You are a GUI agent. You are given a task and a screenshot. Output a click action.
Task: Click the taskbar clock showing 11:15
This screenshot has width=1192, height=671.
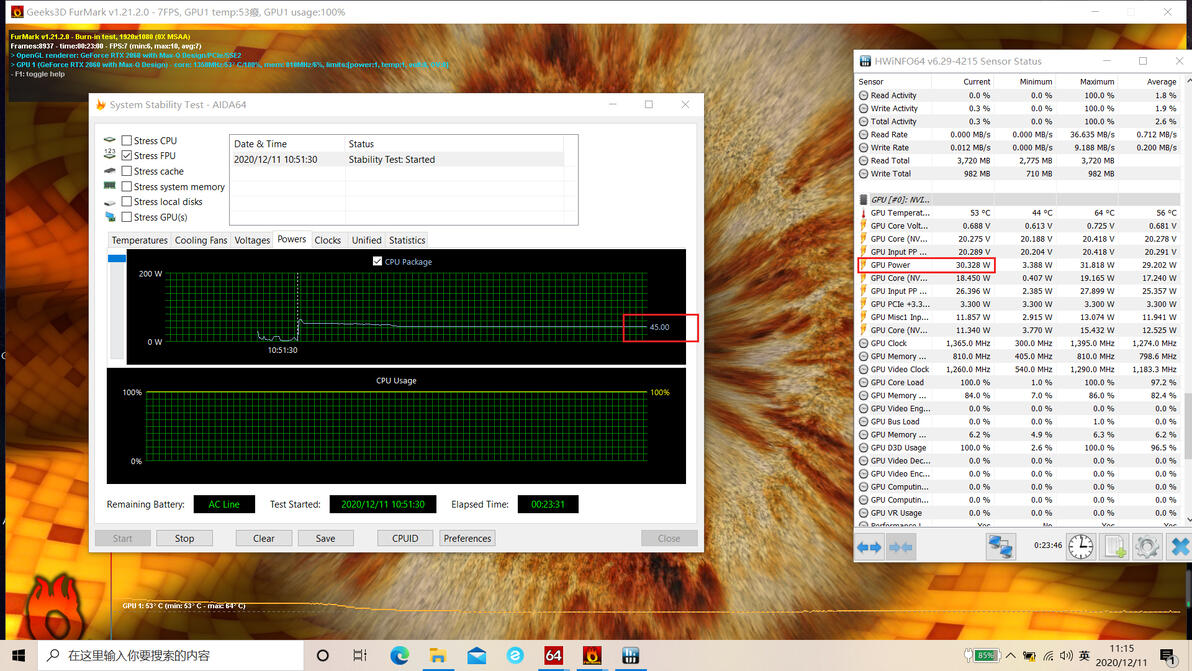coord(1122,655)
